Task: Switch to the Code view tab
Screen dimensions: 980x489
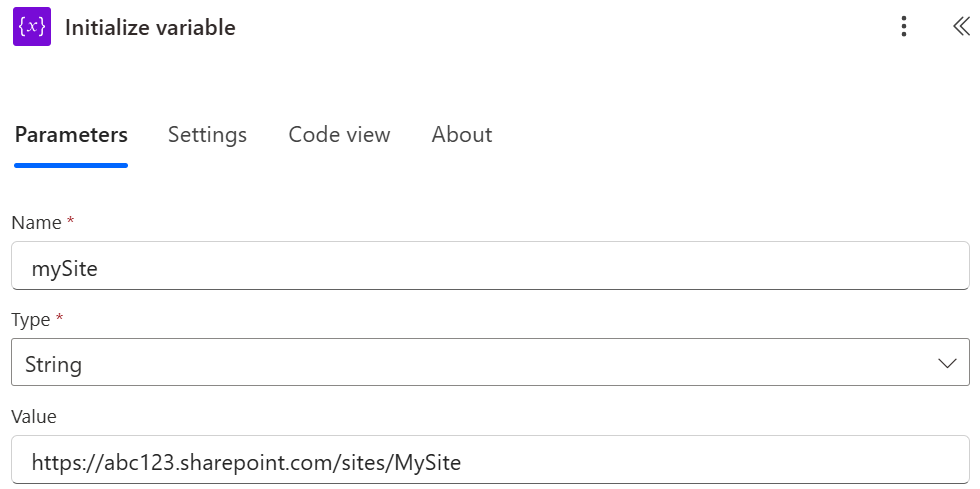Action: tap(339, 135)
